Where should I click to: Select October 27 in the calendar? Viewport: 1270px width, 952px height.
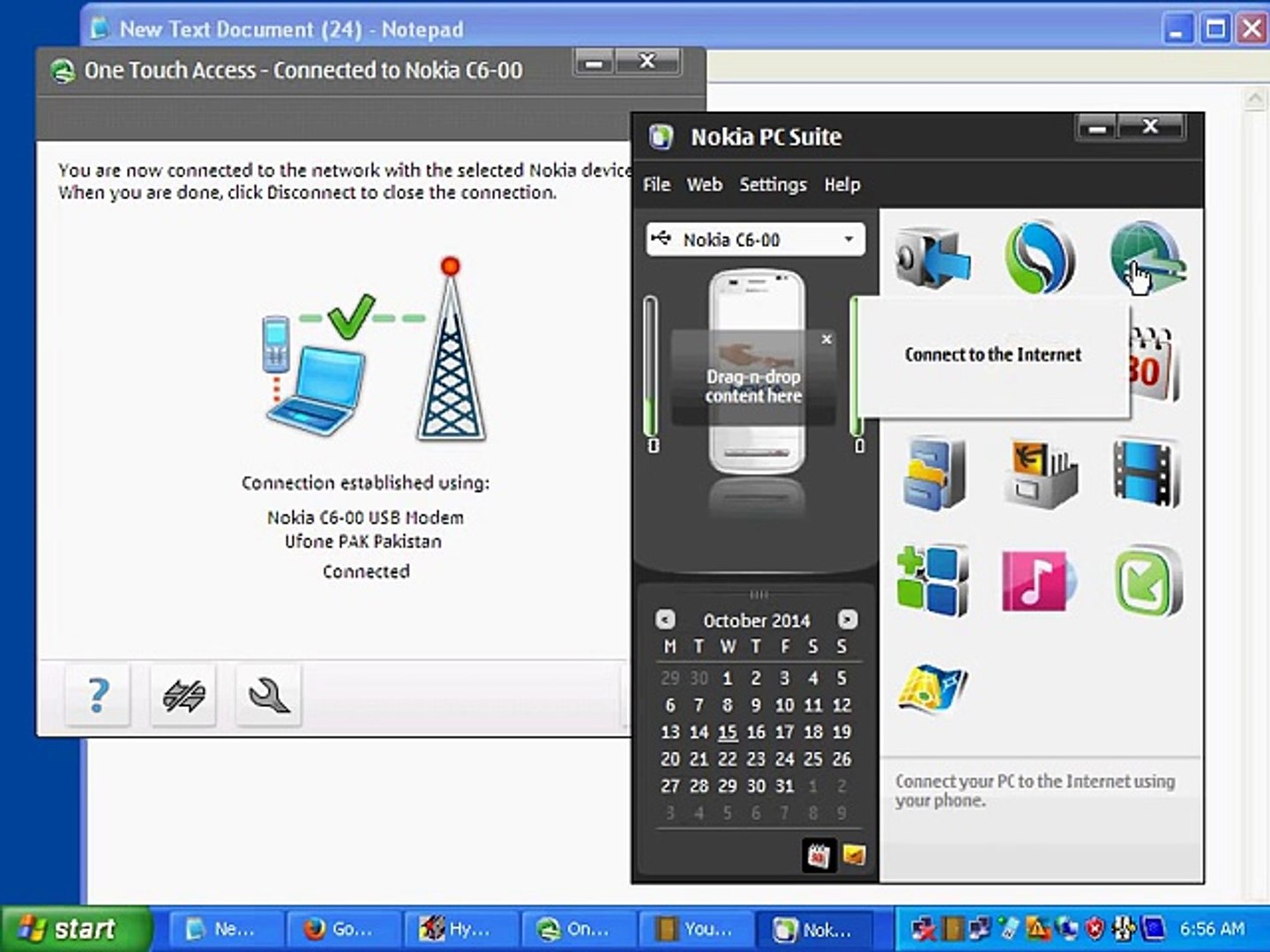[670, 785]
